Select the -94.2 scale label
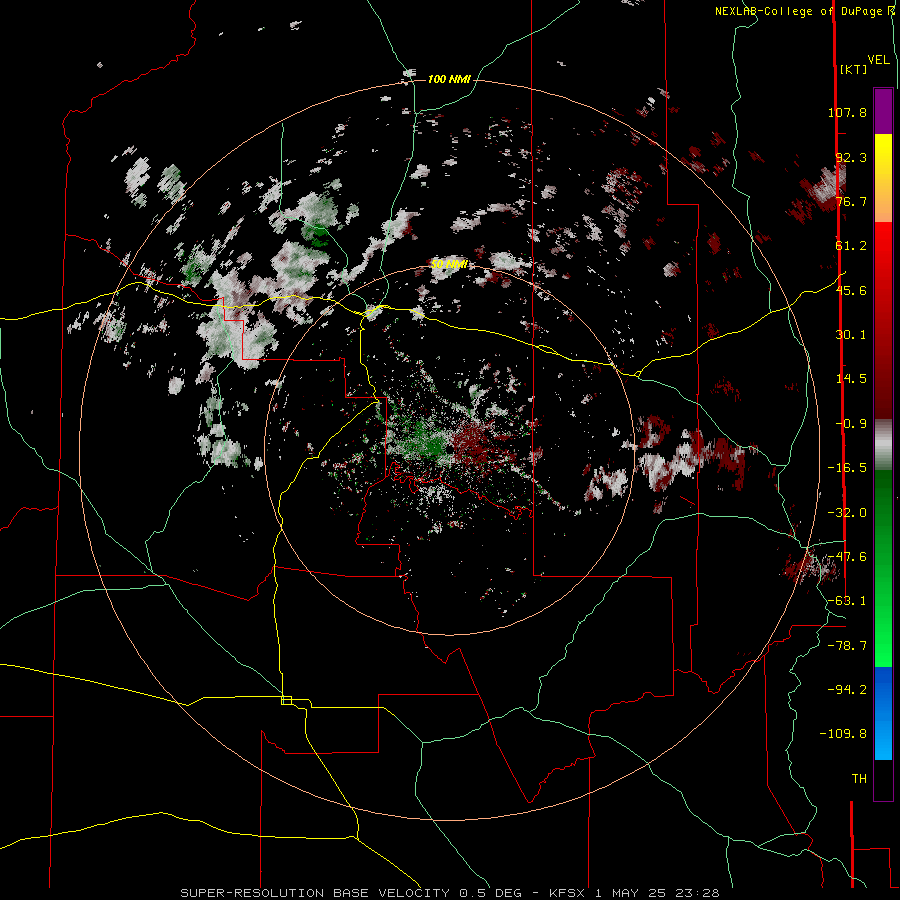The image size is (900, 900). (x=847, y=689)
